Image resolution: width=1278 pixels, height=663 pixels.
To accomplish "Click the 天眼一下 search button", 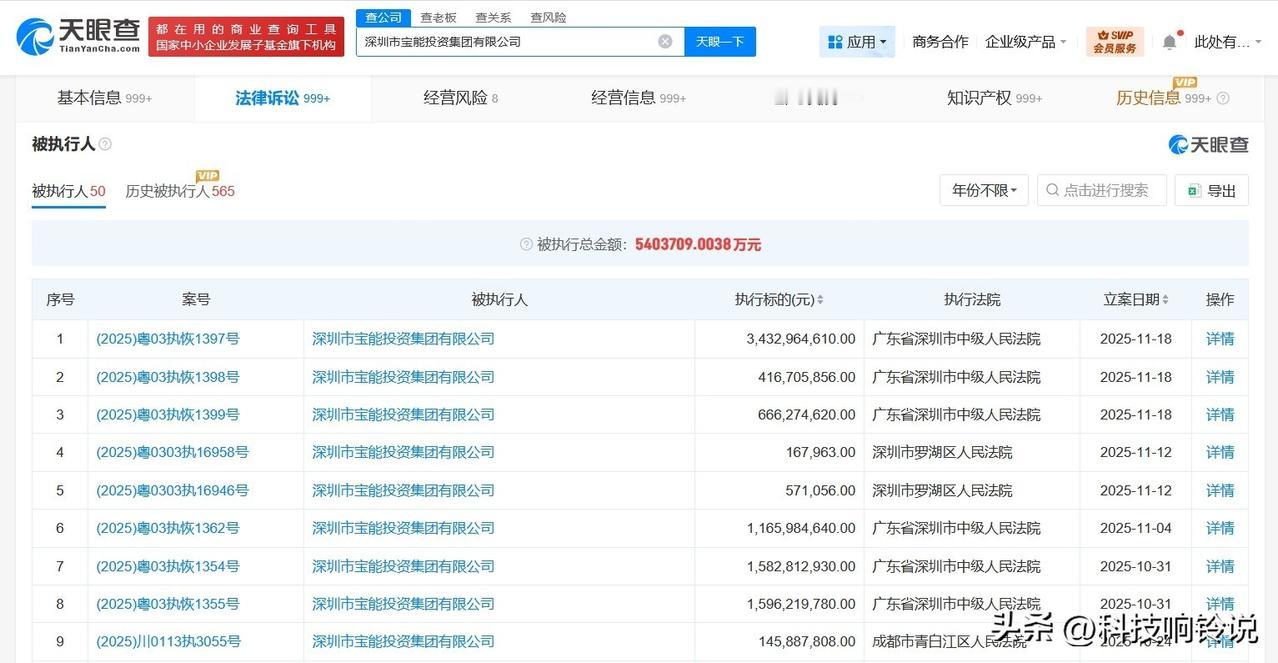I will (719, 40).
